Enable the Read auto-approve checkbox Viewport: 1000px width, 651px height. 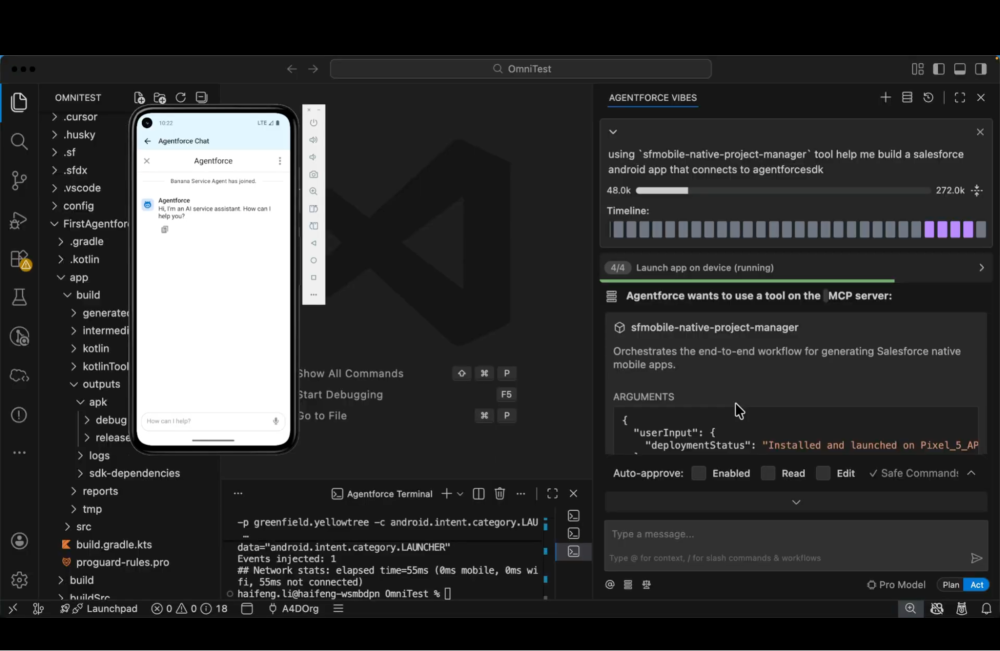point(768,473)
